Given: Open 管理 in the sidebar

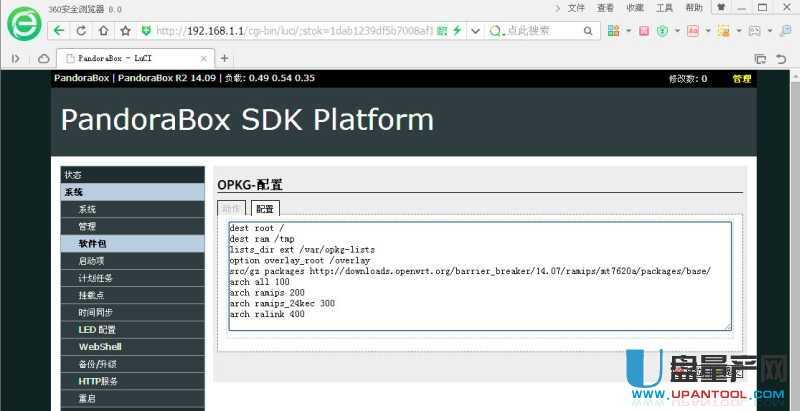Looking at the screenshot, I should click(x=133, y=226).
